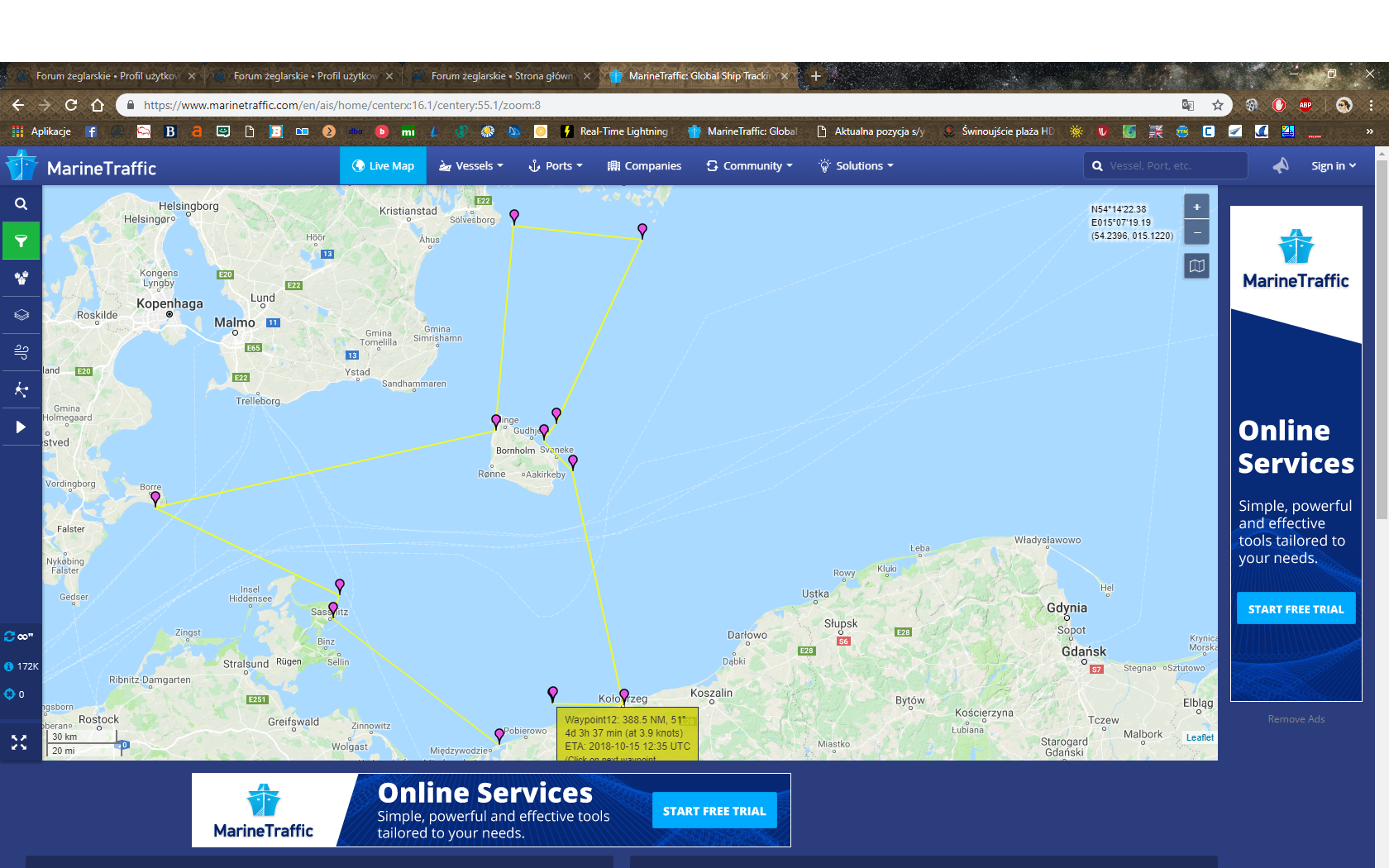Expand the Sign in dropdown
Screen dimensions: 1389x868
click(x=1334, y=166)
